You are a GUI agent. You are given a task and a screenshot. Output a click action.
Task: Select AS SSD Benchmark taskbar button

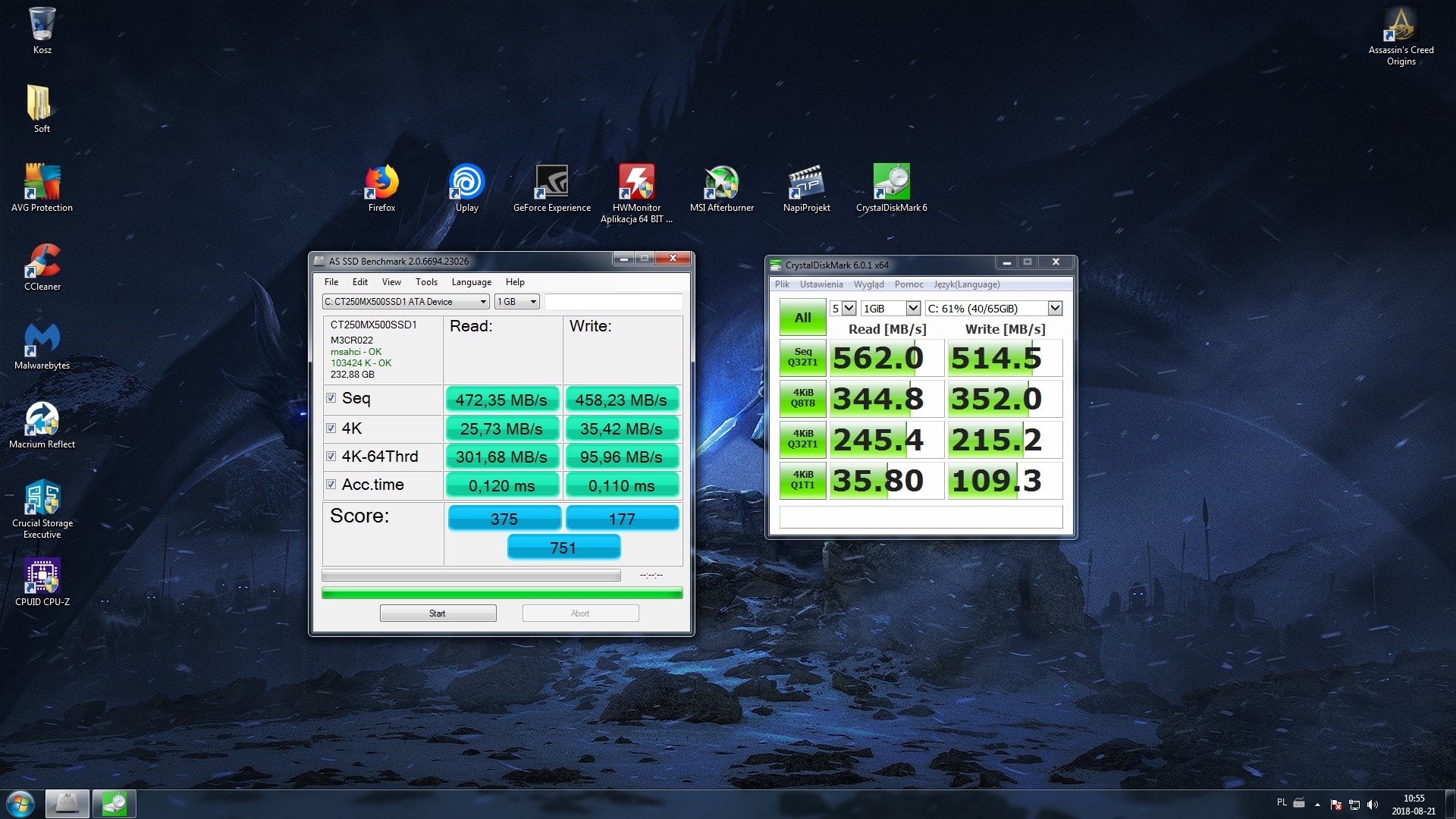(x=67, y=804)
